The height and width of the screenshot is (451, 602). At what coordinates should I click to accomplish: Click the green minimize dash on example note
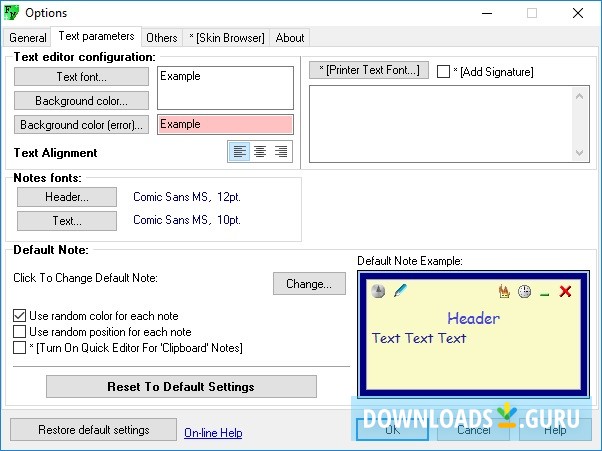(x=544, y=294)
